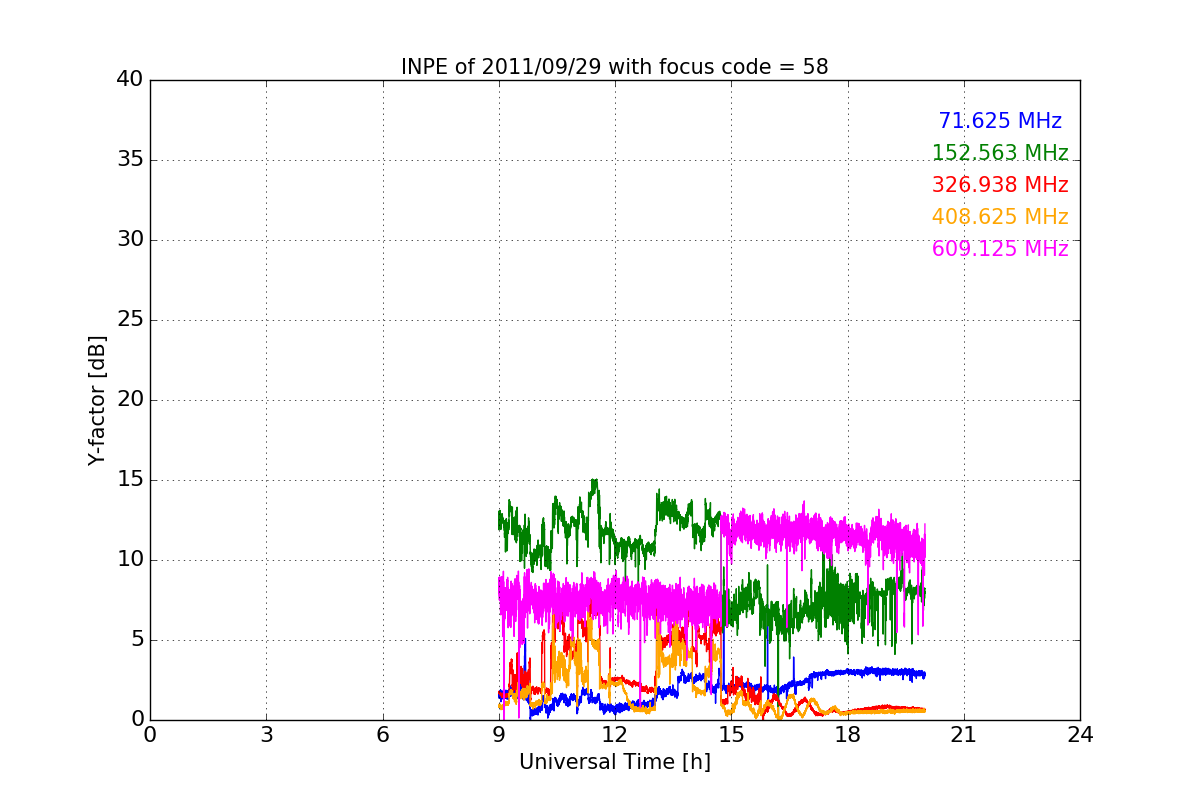This screenshot has width=1200, height=800.
Task: Click the x-axis tick label 24
Action: [1080, 735]
